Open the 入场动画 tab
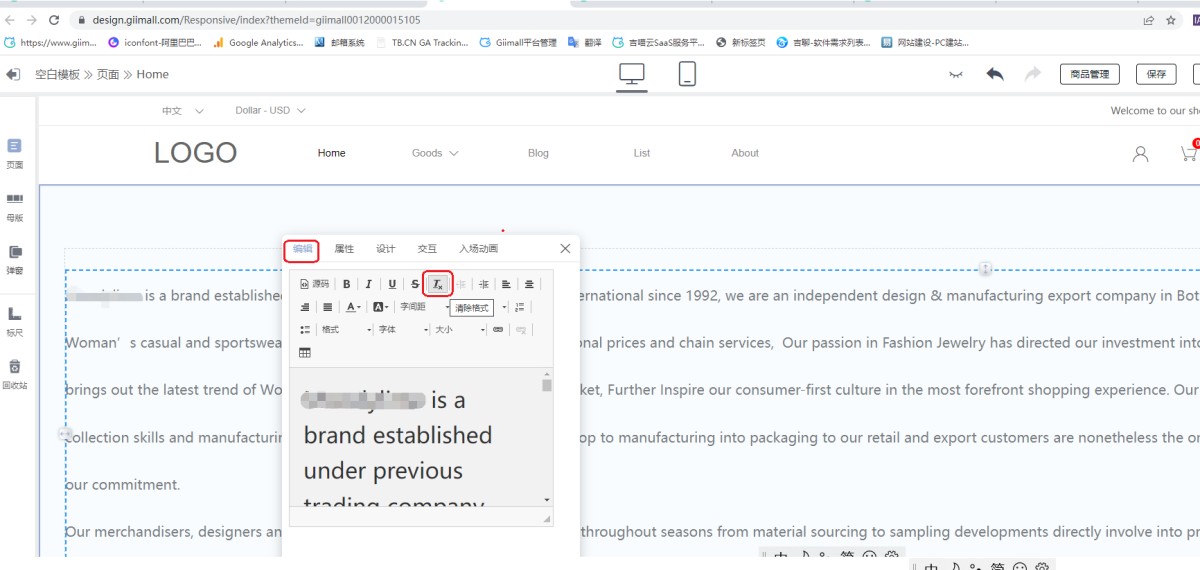This screenshot has width=1200, height=570. (478, 249)
